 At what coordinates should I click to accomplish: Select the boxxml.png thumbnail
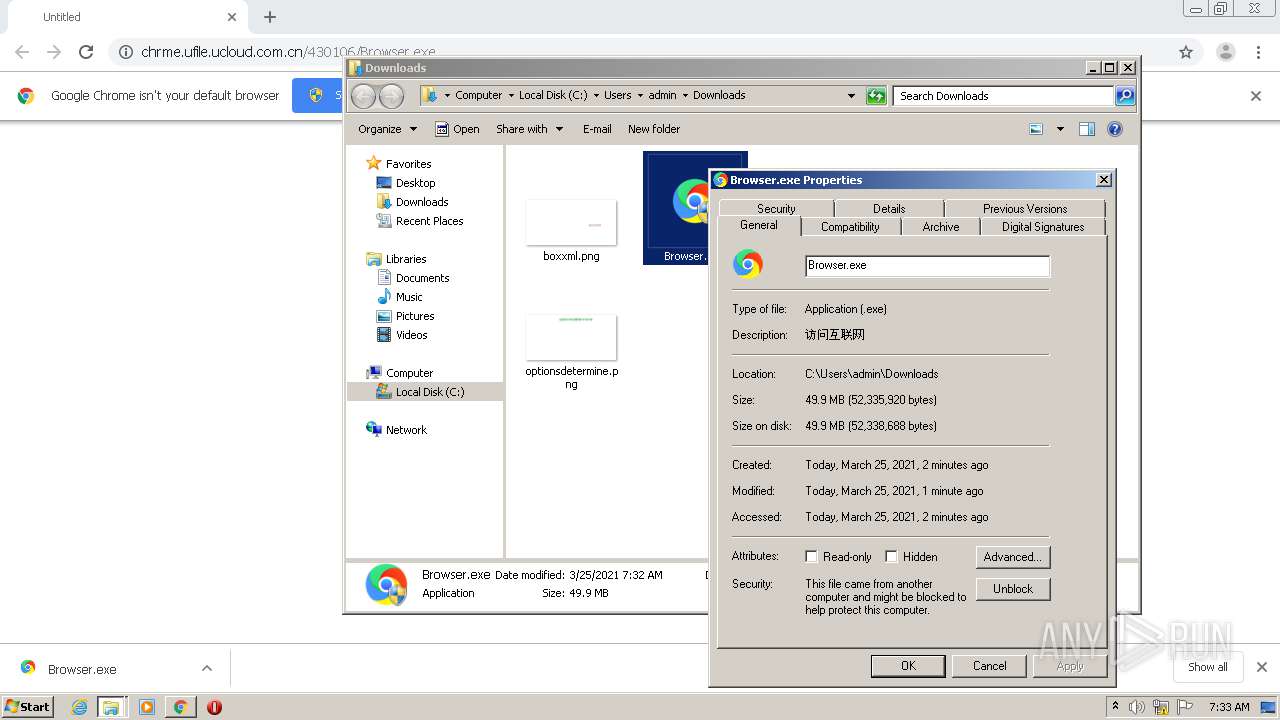click(x=571, y=222)
